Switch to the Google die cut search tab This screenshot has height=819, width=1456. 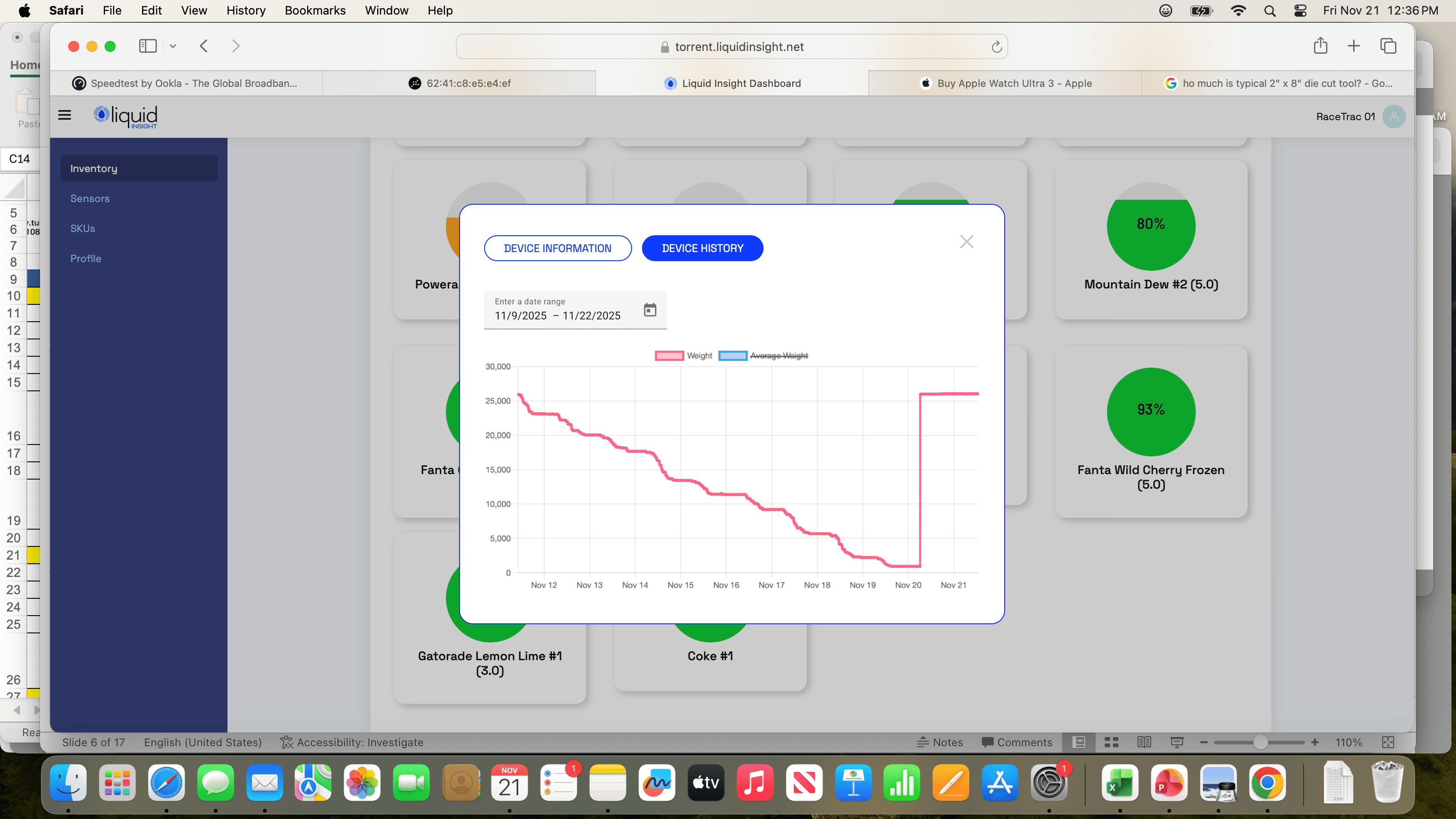tap(1278, 83)
